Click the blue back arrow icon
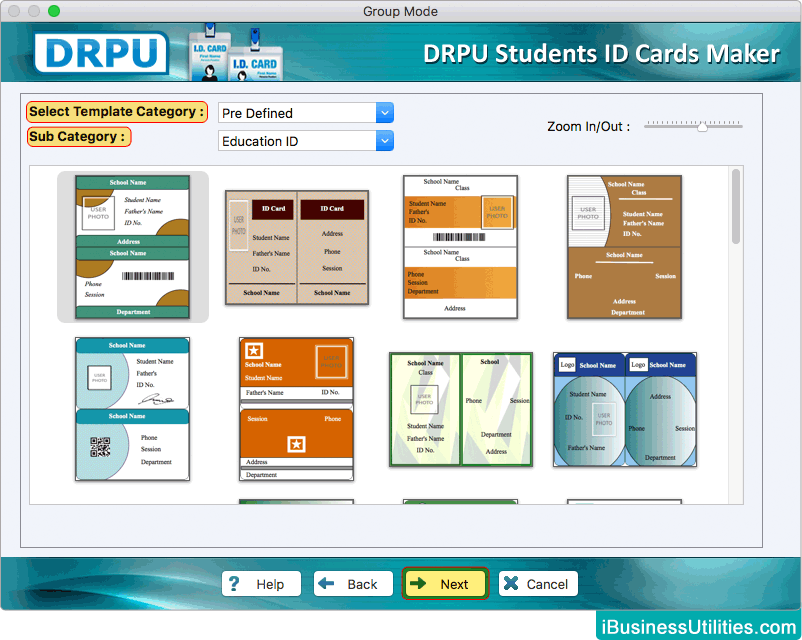This screenshot has height=640, width=802. pos(326,583)
